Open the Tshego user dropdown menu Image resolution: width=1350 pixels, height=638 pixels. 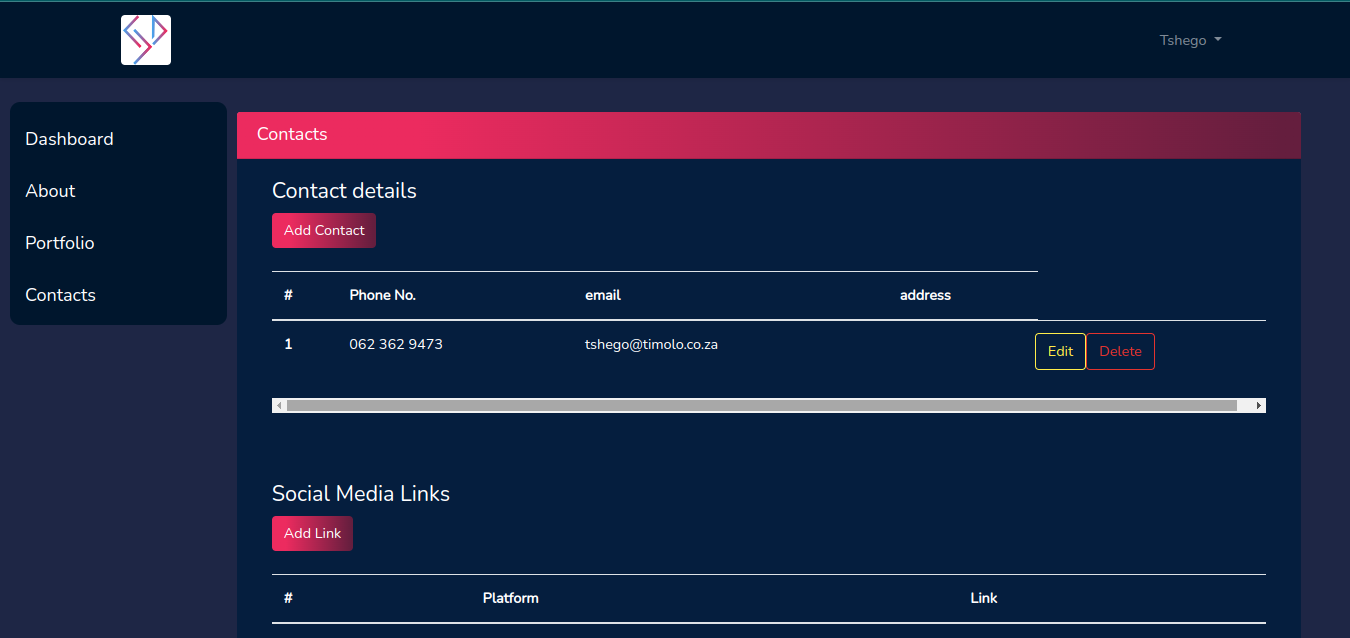1190,41
